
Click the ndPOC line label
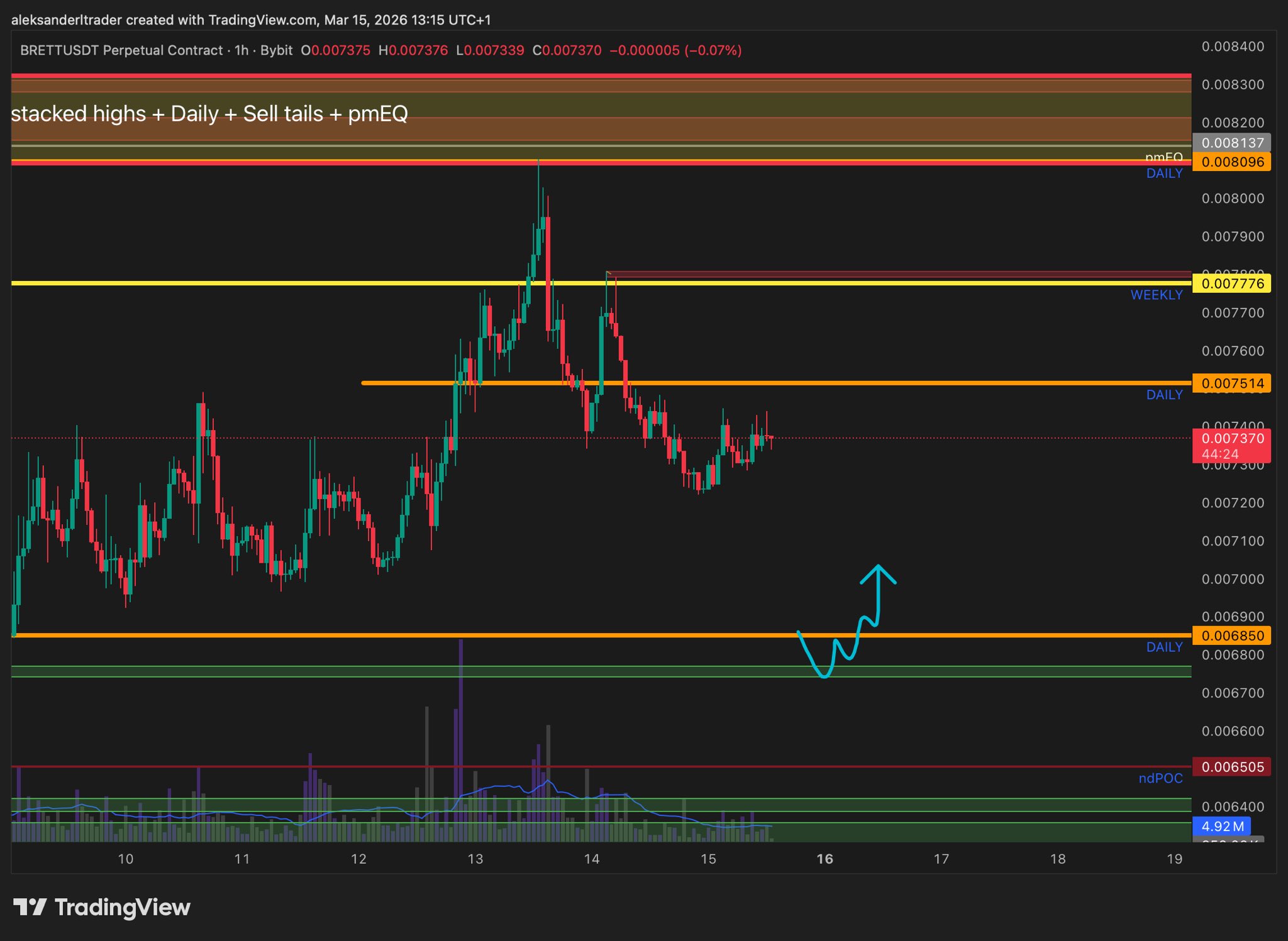[x=1160, y=778]
